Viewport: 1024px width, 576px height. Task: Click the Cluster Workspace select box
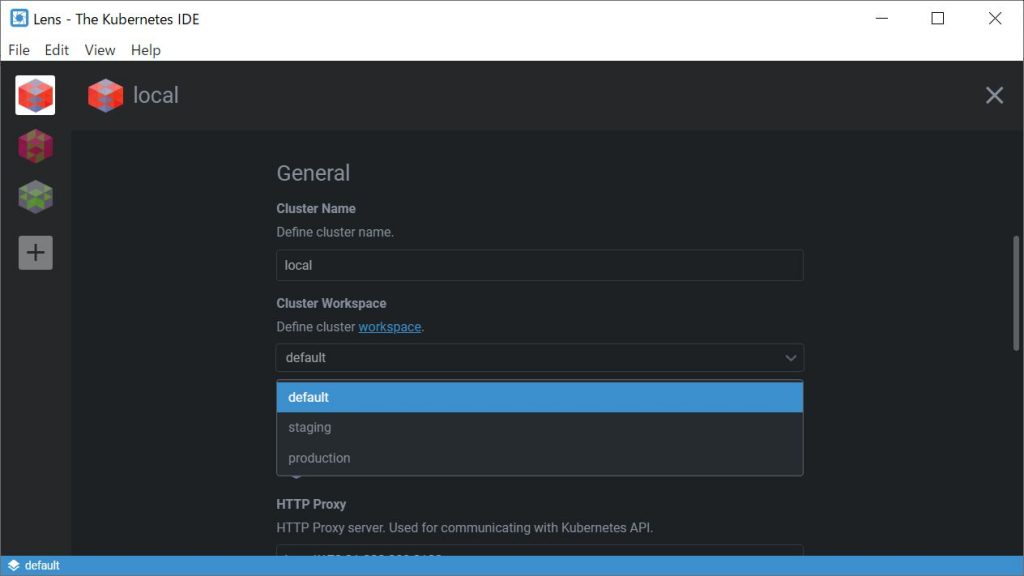(x=539, y=358)
